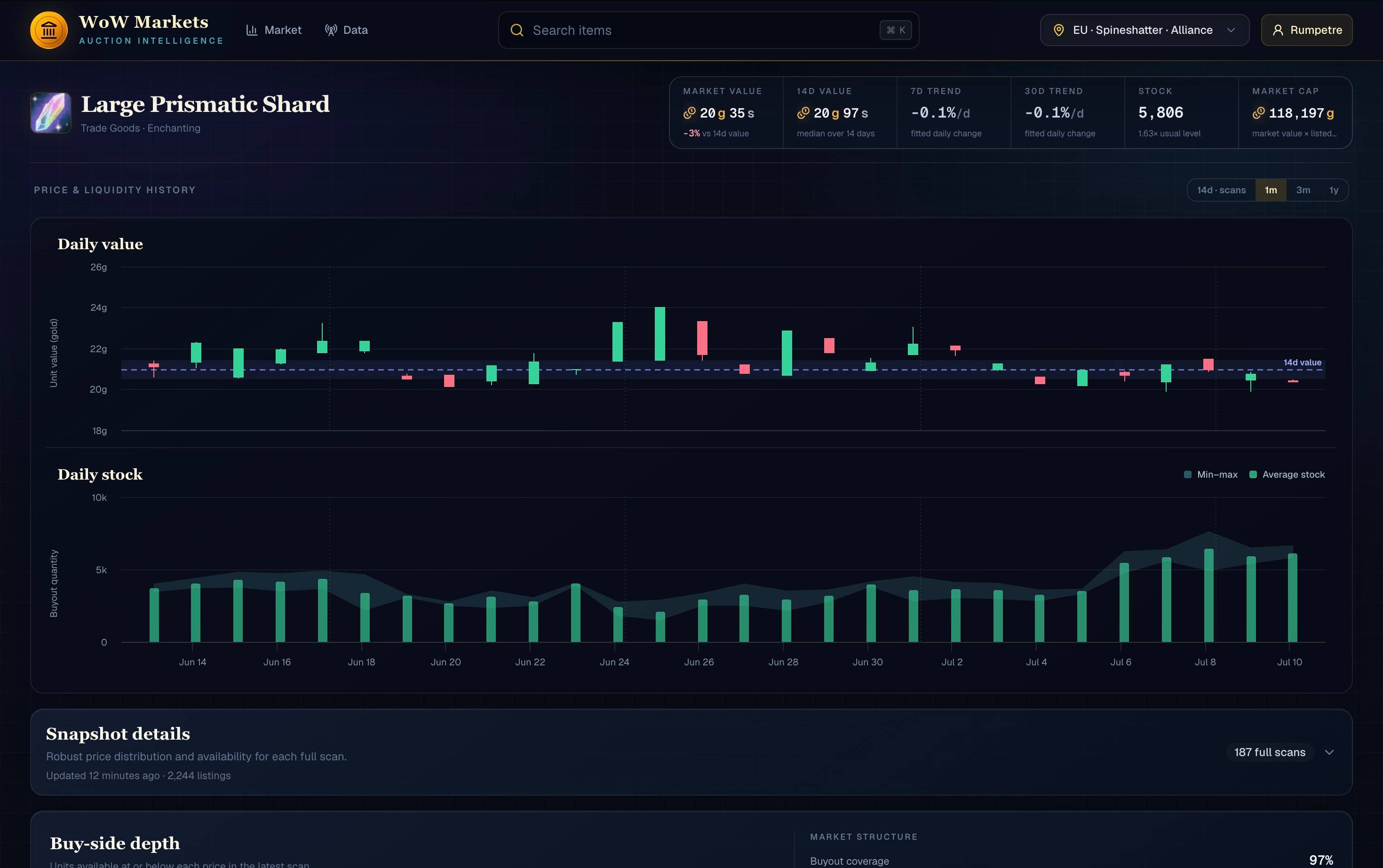
Task: Select the 14d · scans range option
Action: pos(1221,190)
